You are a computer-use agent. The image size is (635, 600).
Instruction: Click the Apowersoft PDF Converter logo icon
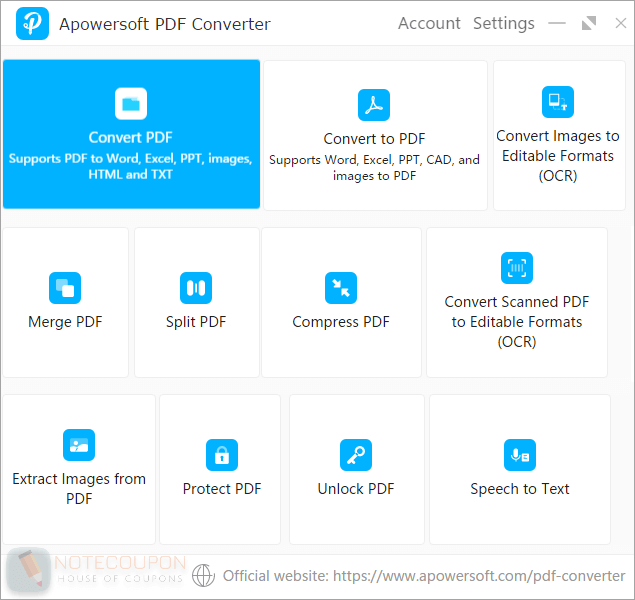(32, 23)
